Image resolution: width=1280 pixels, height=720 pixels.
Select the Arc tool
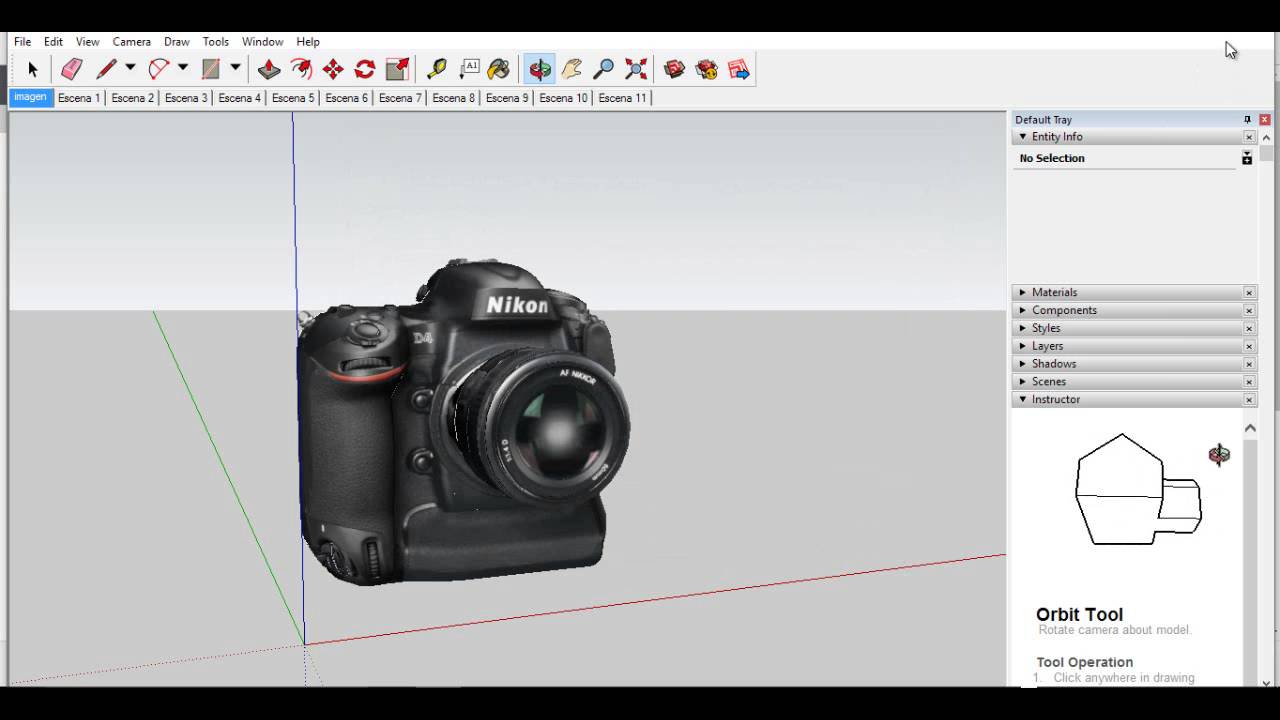pyautogui.click(x=158, y=69)
